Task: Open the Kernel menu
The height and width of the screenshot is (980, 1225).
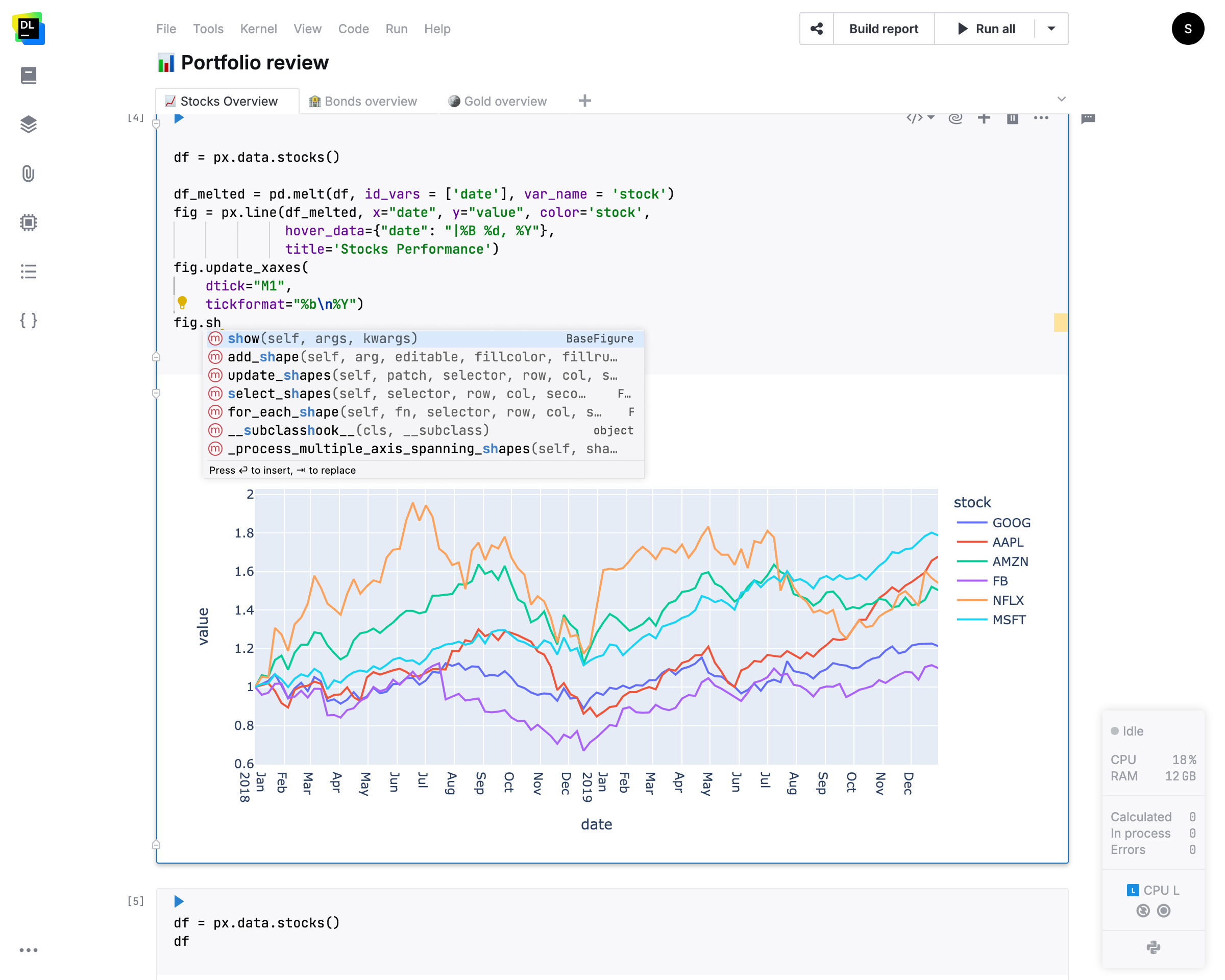Action: [x=258, y=29]
